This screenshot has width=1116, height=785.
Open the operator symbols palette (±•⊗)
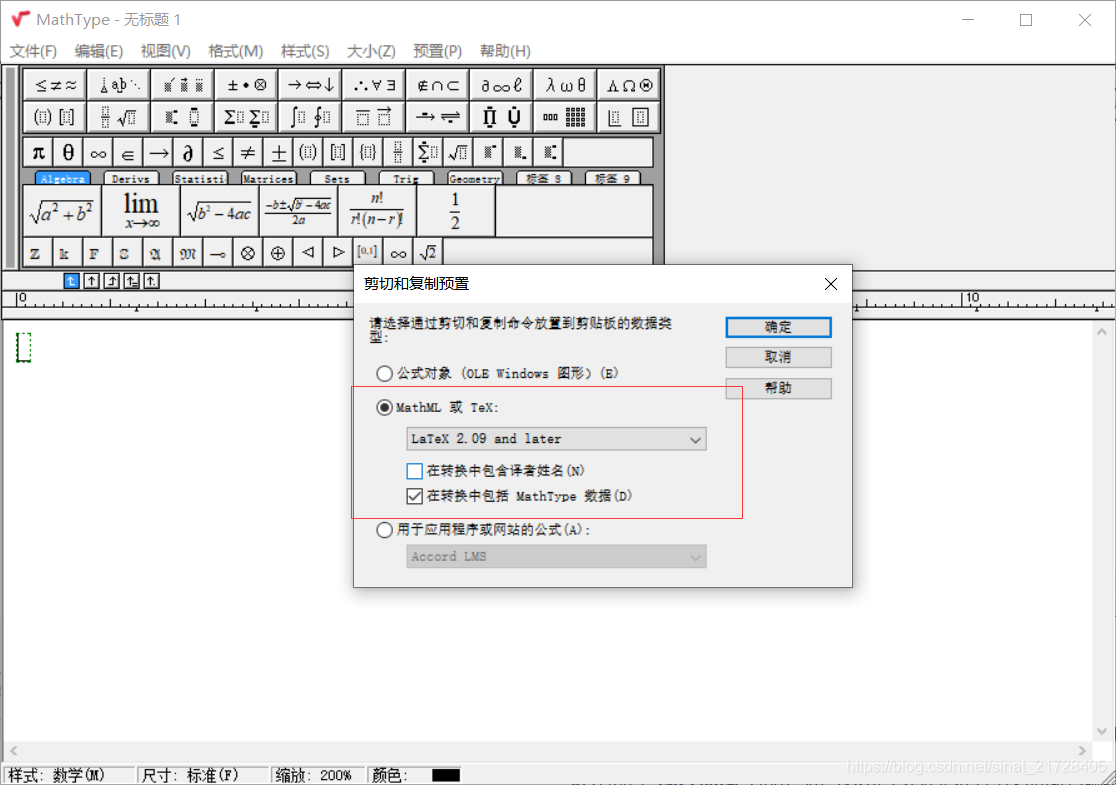[x=246, y=85]
